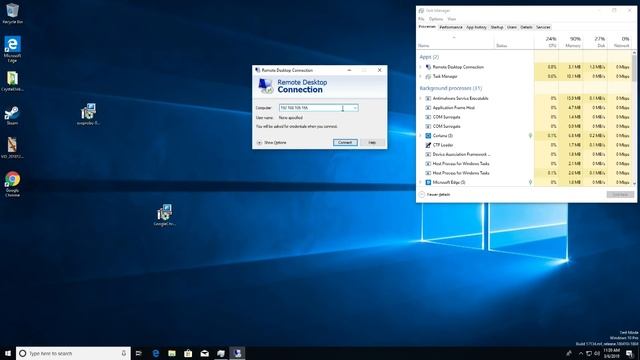Viewport: 640px width, 360px height.
Task: Expand the Cortana (3) process group
Action: coord(421,136)
